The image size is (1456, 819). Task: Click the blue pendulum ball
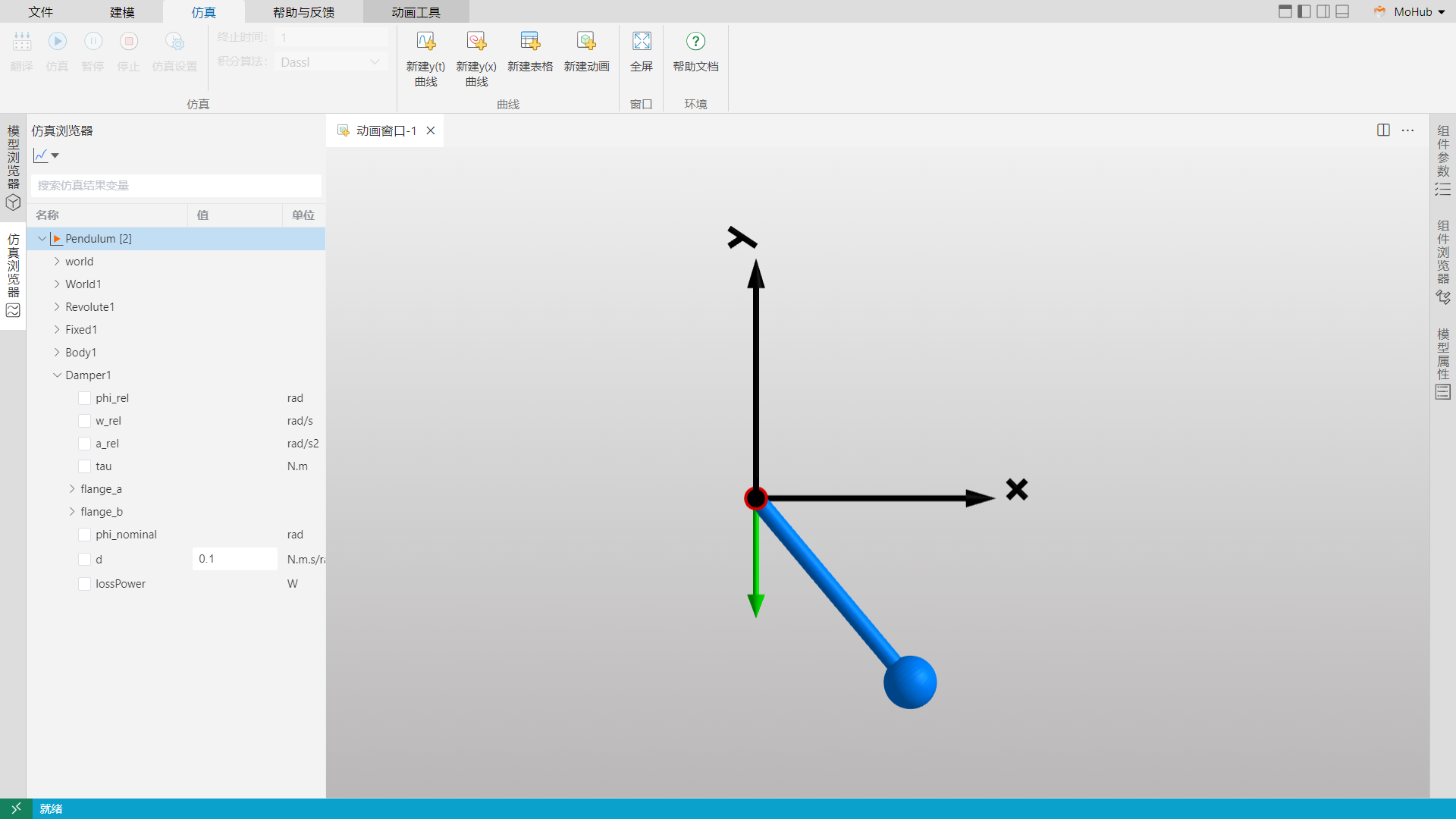click(x=910, y=682)
